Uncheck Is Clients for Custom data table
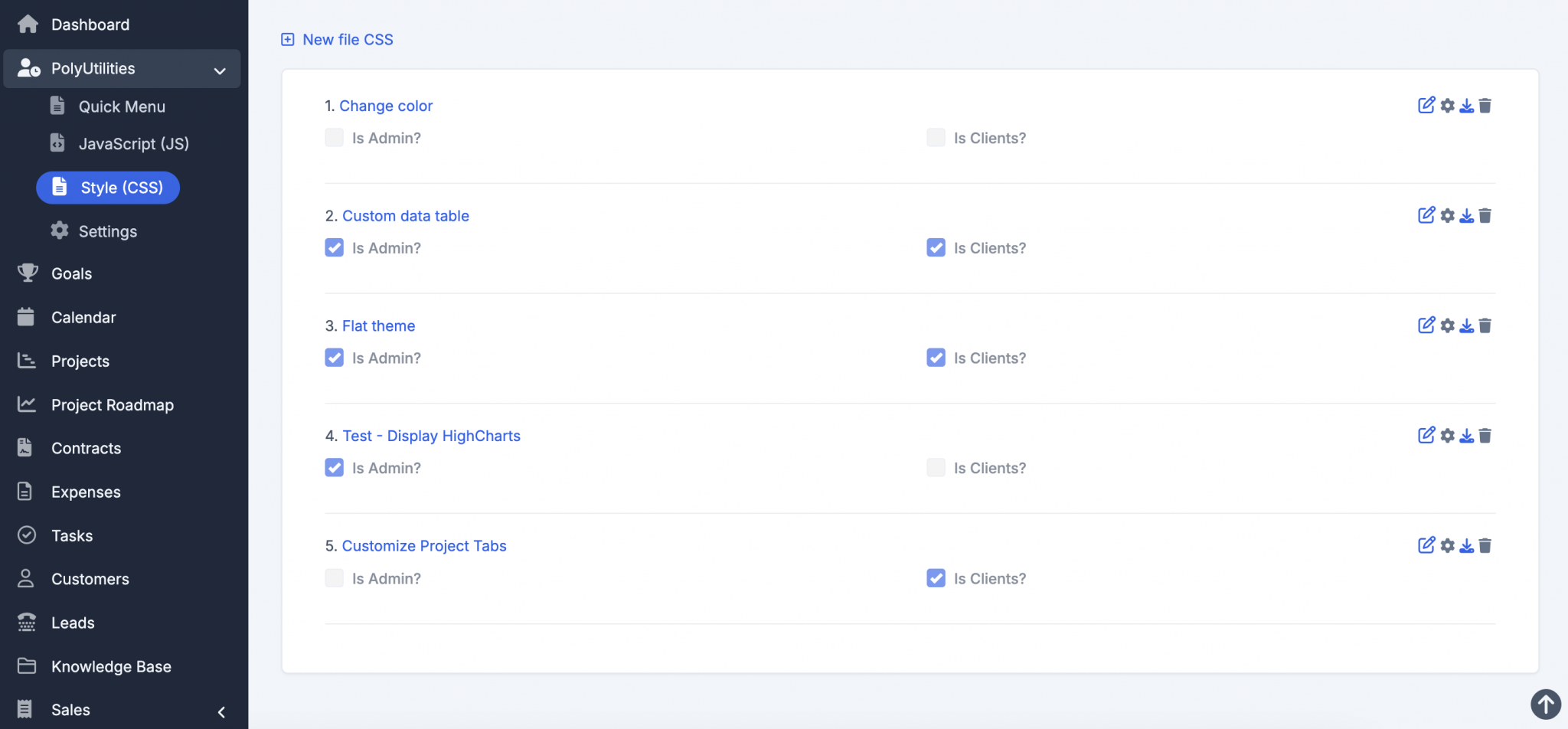The height and width of the screenshot is (729, 1568). coord(936,248)
